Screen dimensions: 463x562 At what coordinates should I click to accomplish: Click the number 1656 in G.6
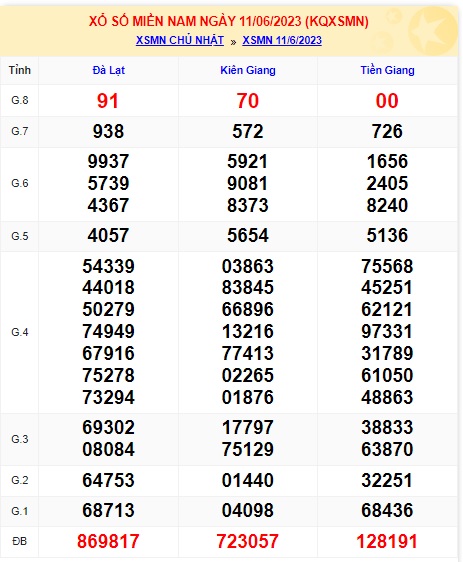coord(387,161)
